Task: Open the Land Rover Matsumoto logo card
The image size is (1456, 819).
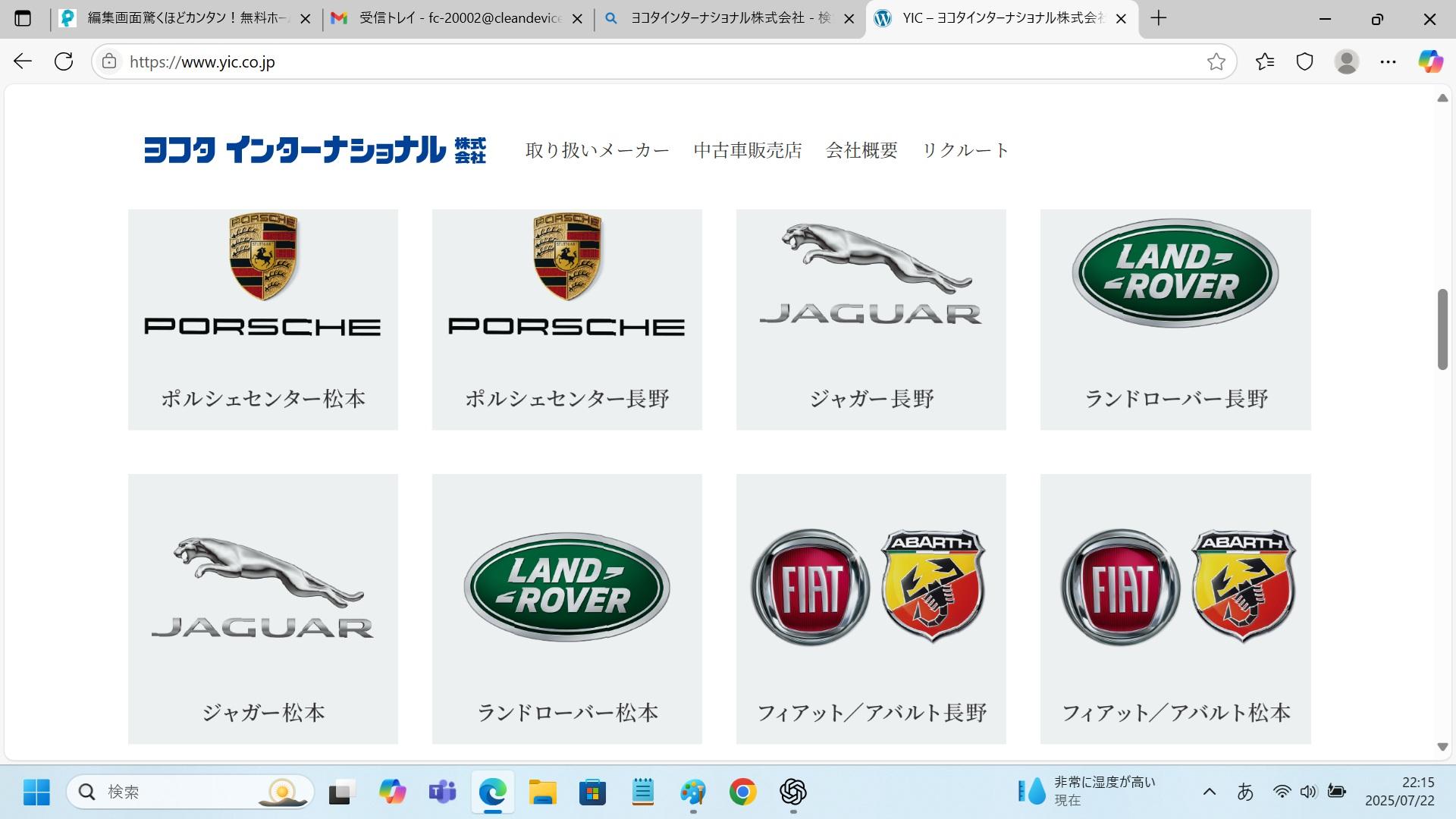Action: point(567,609)
